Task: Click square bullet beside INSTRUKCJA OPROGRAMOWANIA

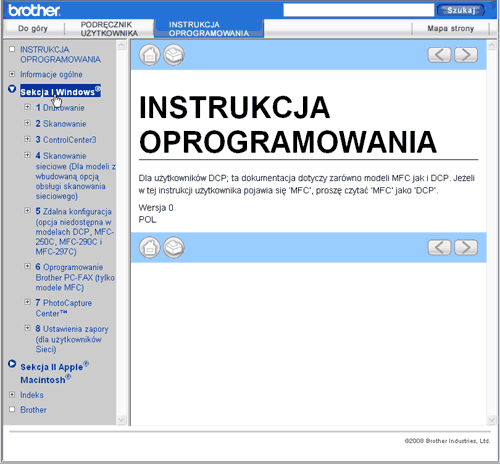Action: pyautogui.click(x=12, y=49)
